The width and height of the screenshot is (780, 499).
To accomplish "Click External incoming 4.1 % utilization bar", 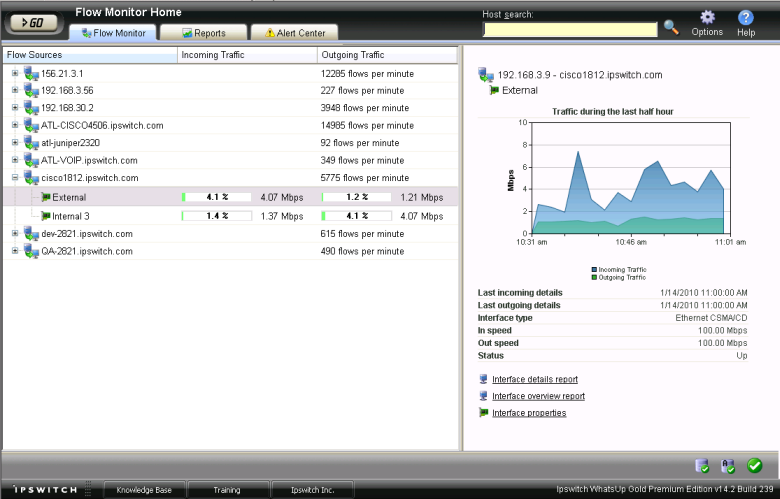I will coord(216,197).
